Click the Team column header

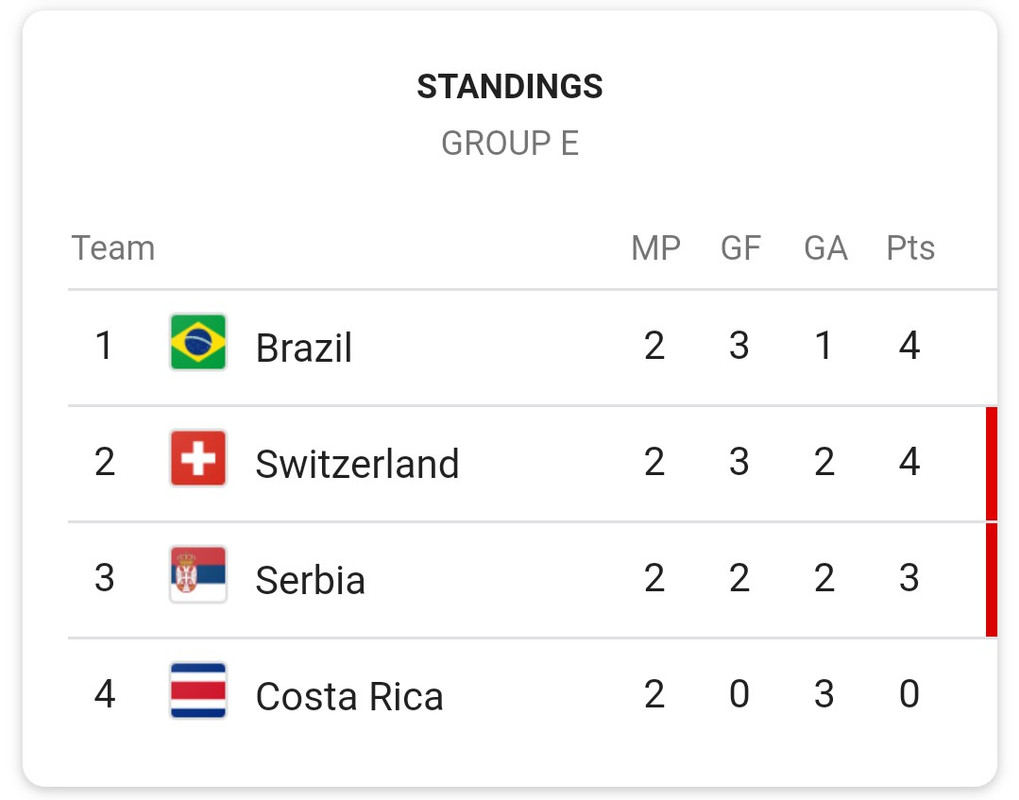pos(113,248)
